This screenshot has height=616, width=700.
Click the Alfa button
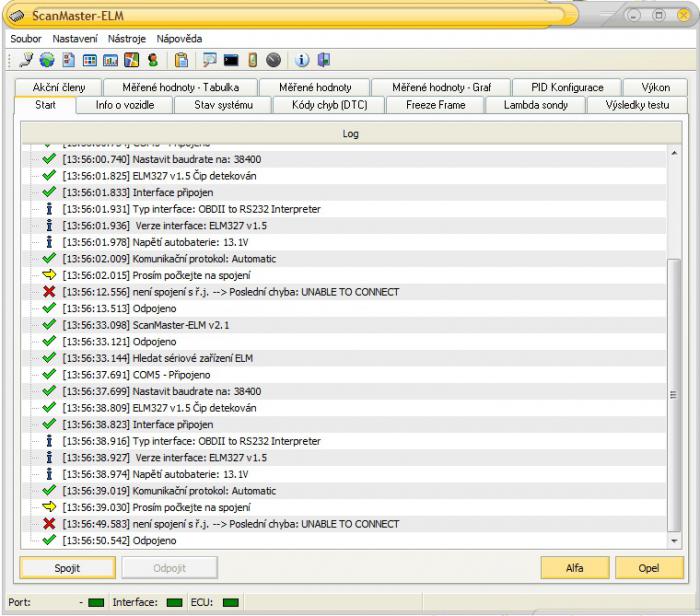point(573,568)
